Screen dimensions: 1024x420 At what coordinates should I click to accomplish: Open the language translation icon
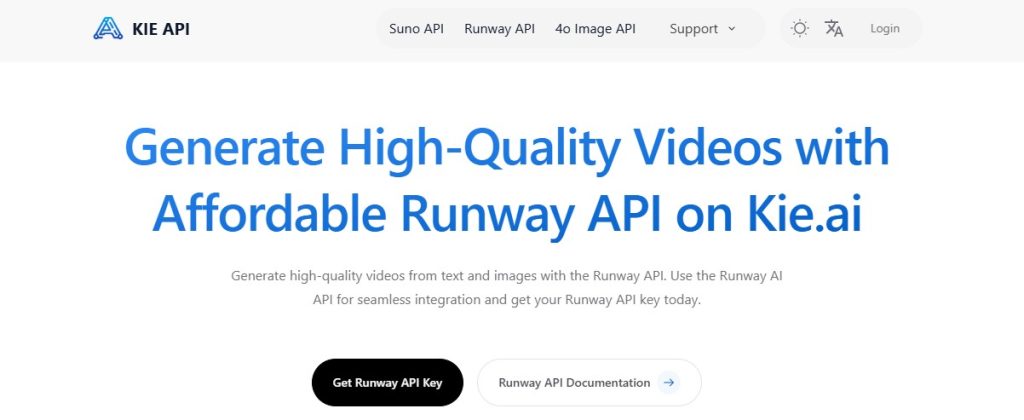[834, 29]
